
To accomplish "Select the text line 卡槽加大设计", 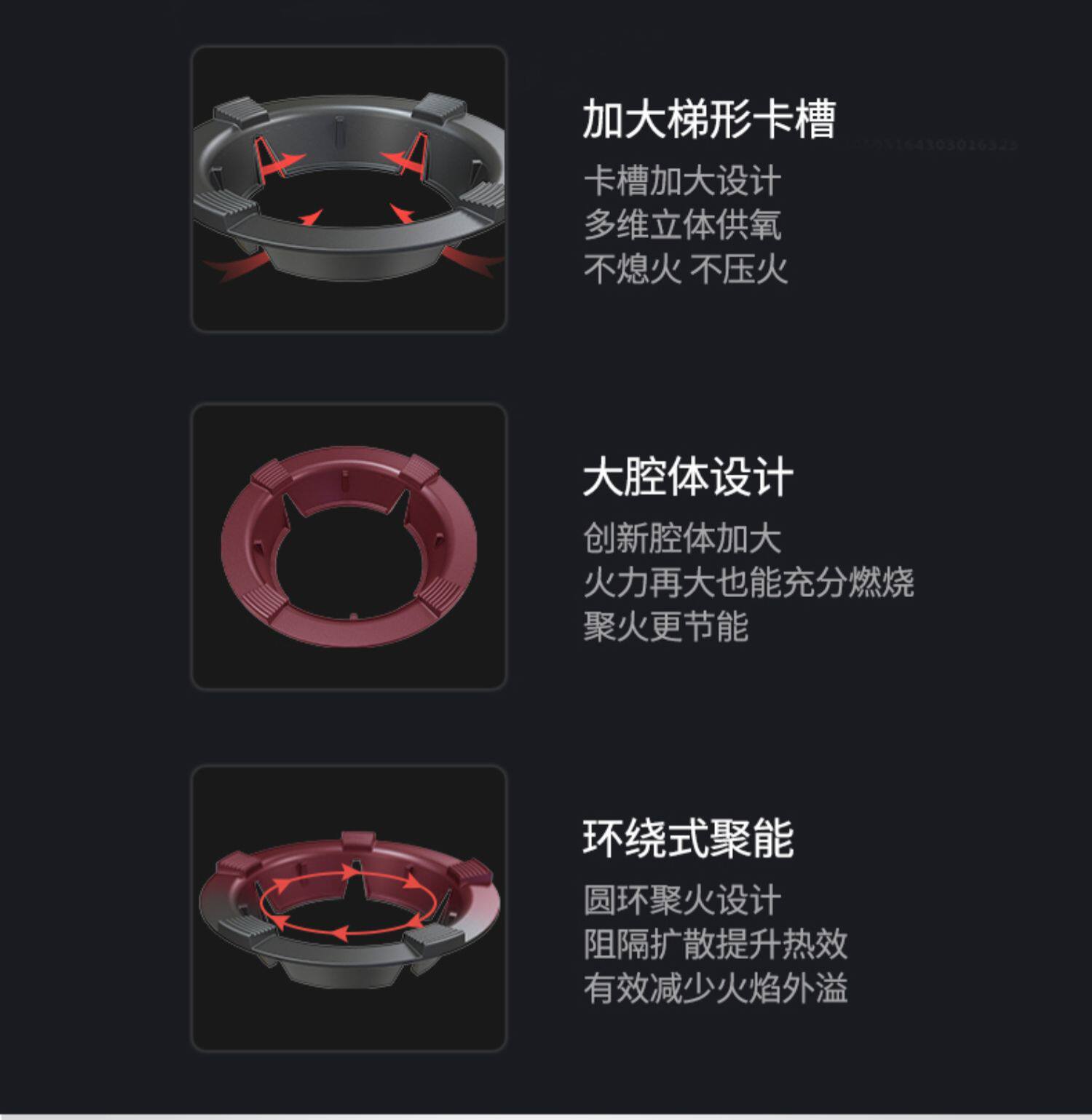I will [682, 181].
